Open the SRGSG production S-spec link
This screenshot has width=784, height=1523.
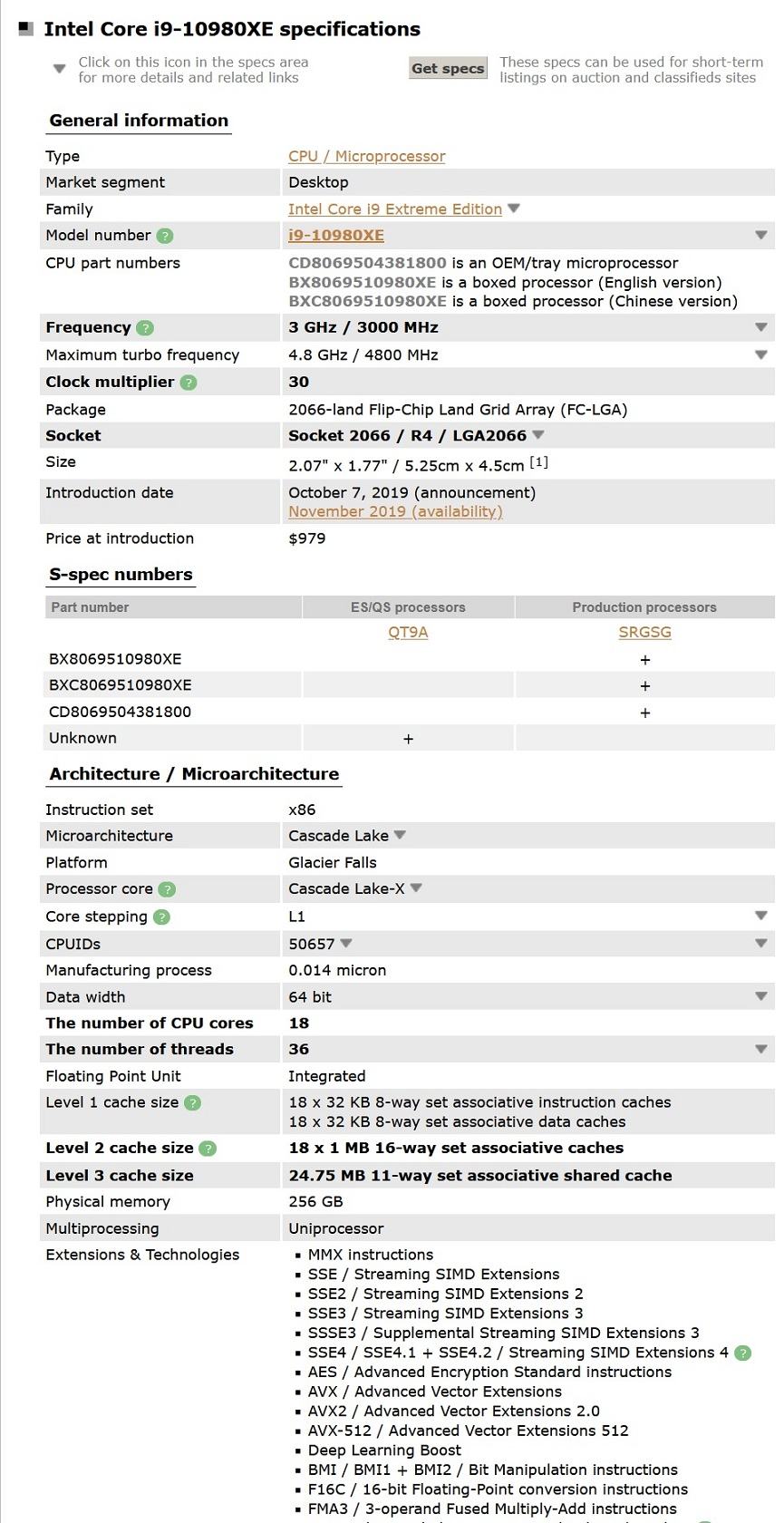coord(645,632)
